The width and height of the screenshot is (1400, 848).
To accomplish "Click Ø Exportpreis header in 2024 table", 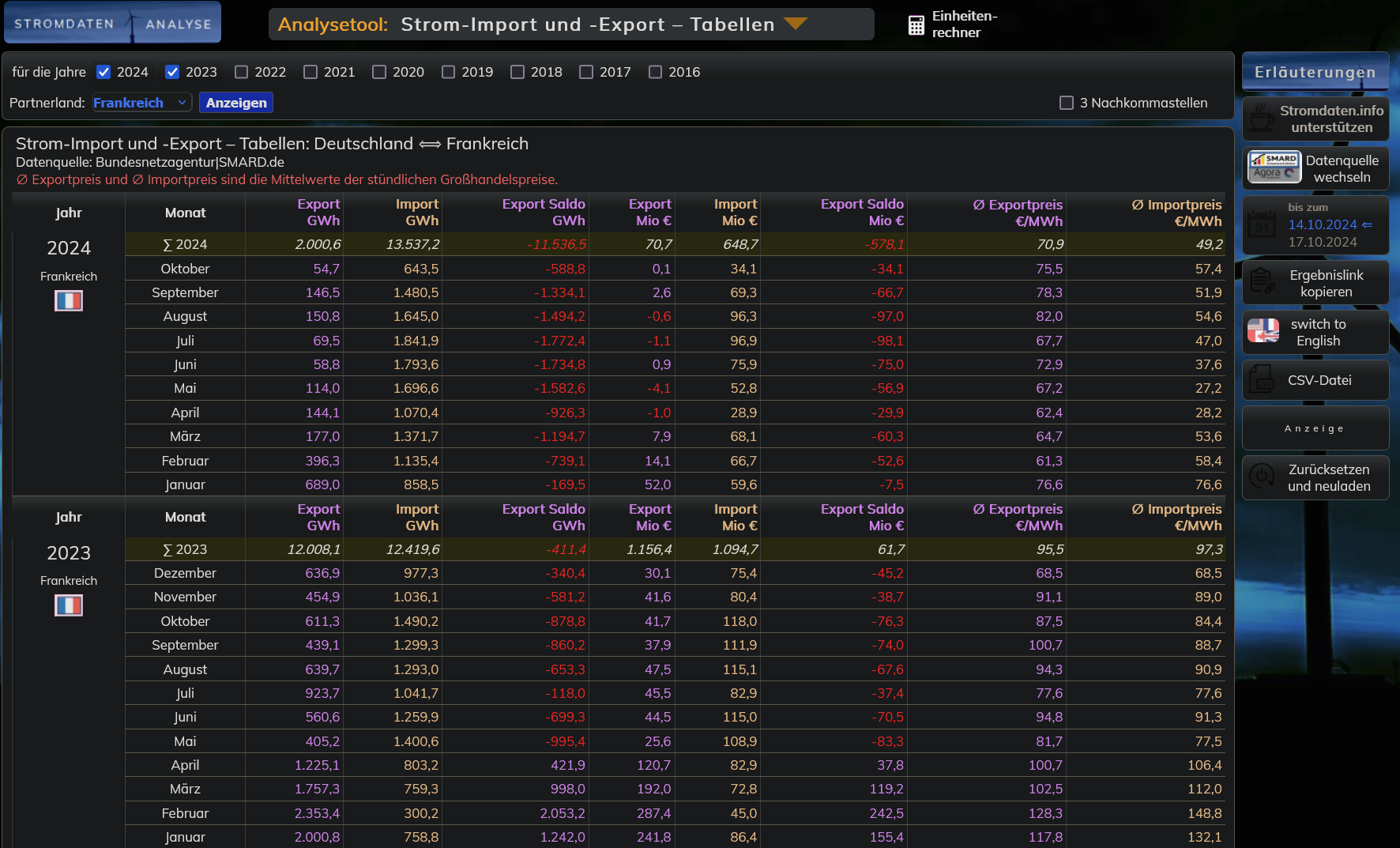I will tap(1018, 213).
